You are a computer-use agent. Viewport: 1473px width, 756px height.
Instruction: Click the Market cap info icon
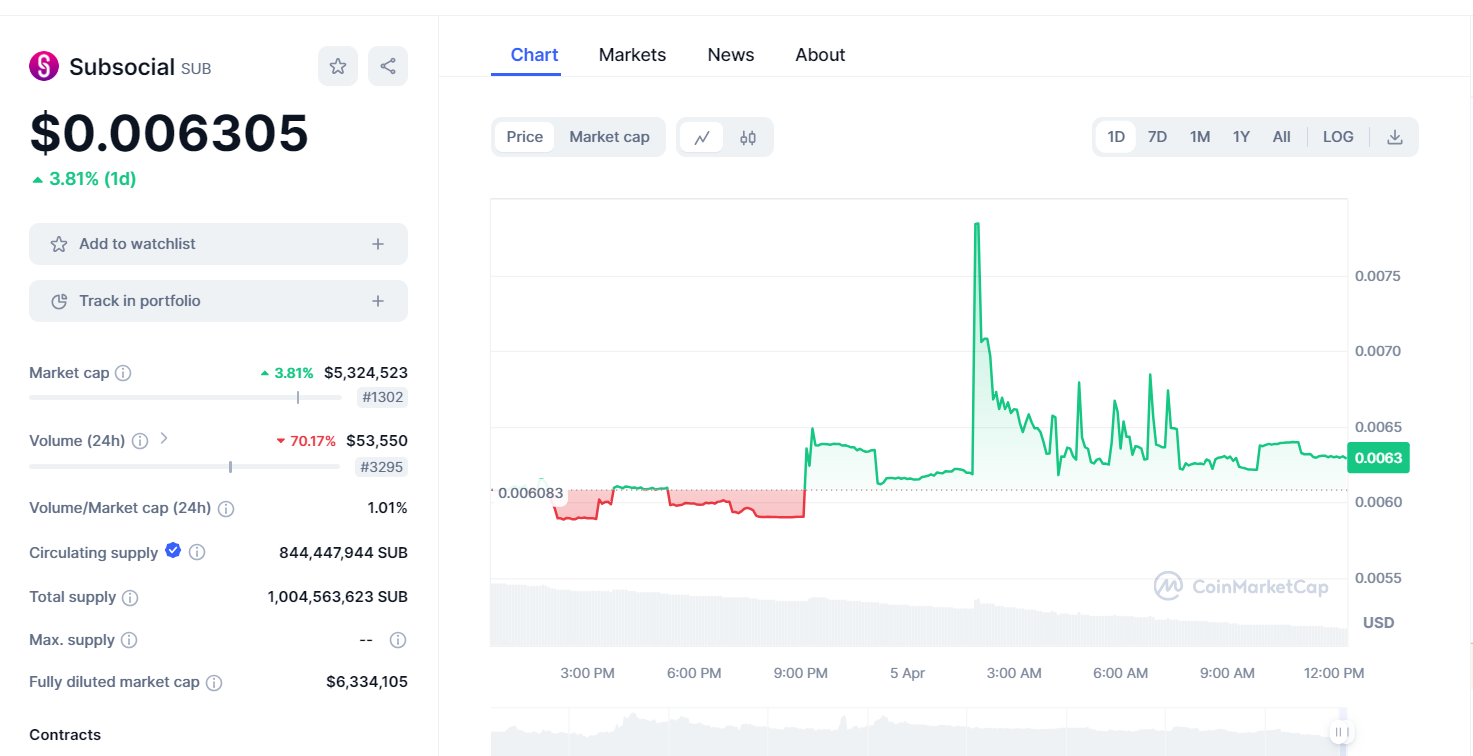coord(122,373)
